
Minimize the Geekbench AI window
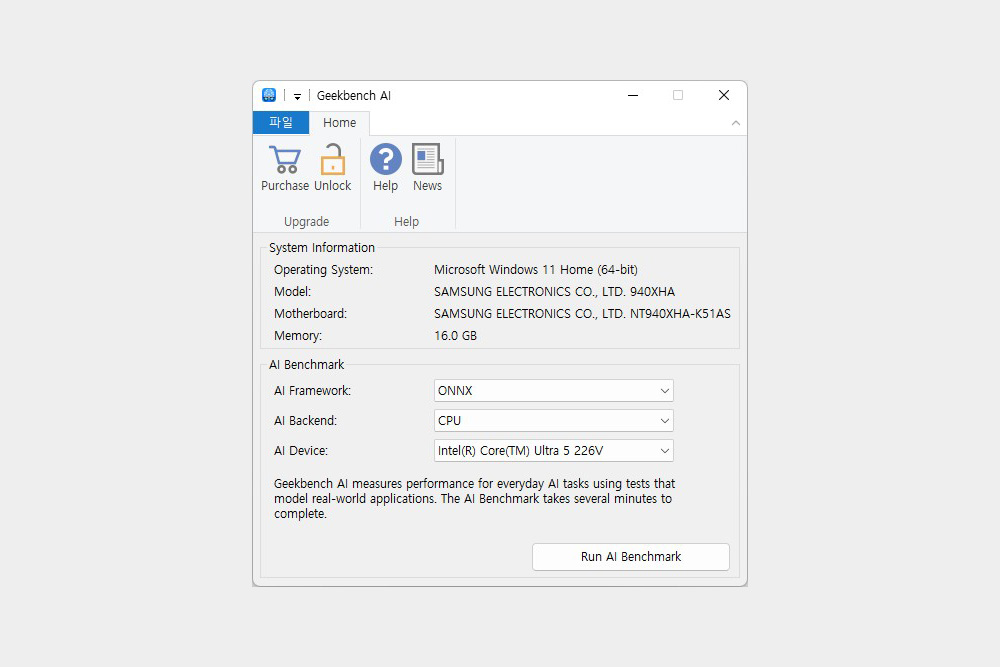pyautogui.click(x=633, y=95)
